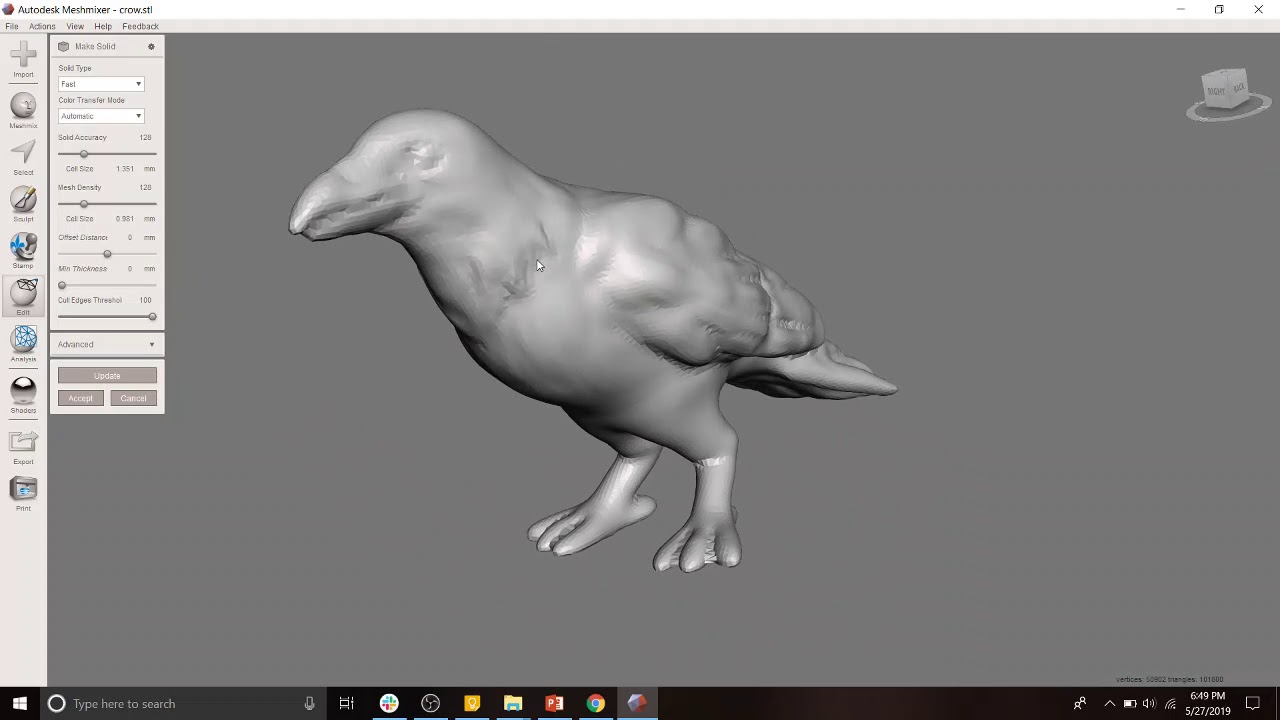Open the Import tool
1280x720 pixels.
pyautogui.click(x=23, y=59)
